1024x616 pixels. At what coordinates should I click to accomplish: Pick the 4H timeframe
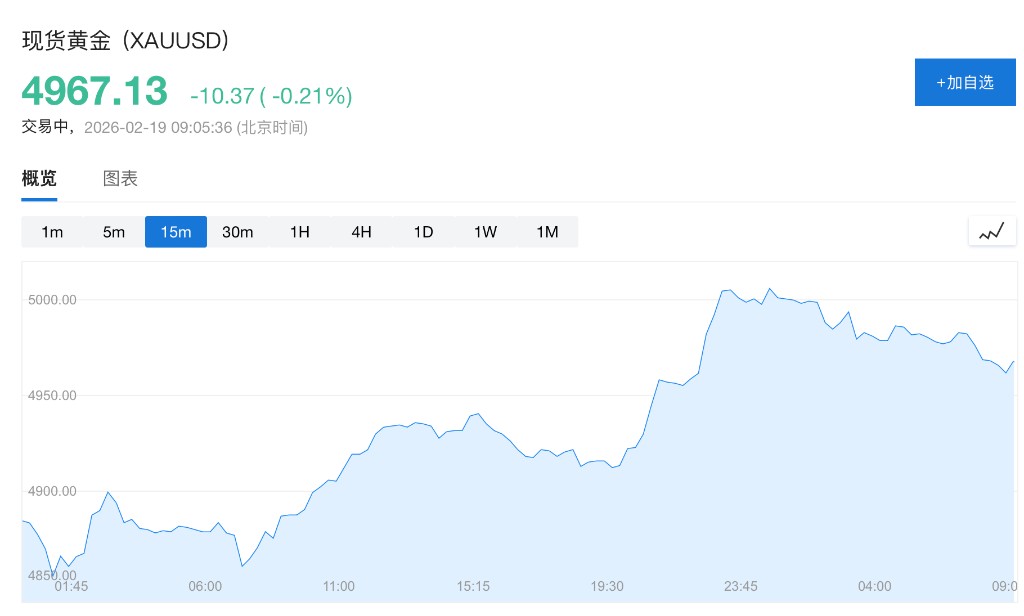[361, 232]
